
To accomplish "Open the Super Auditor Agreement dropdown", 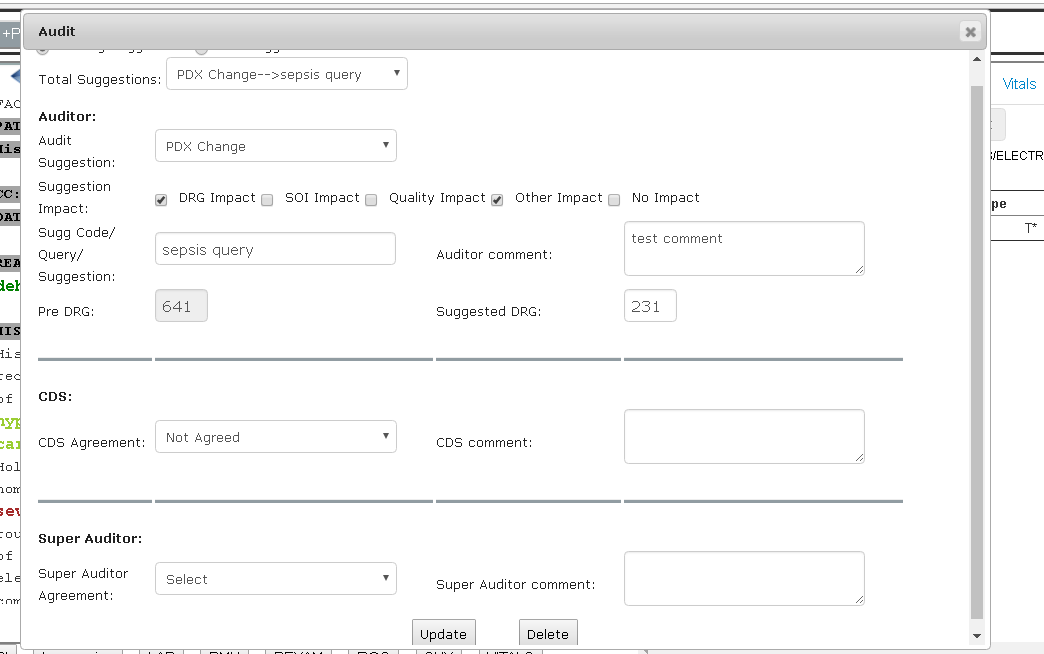I will coord(275,578).
